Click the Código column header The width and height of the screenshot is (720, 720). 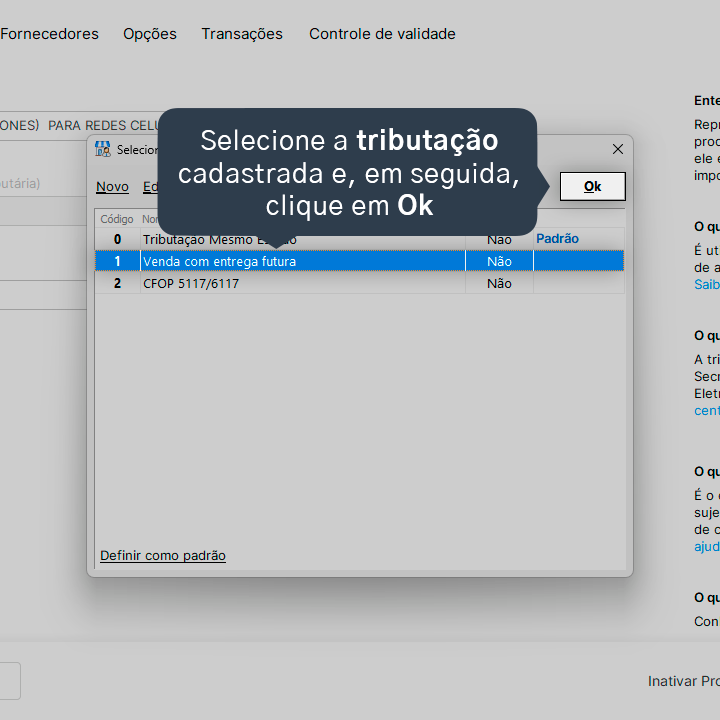[x=117, y=219]
